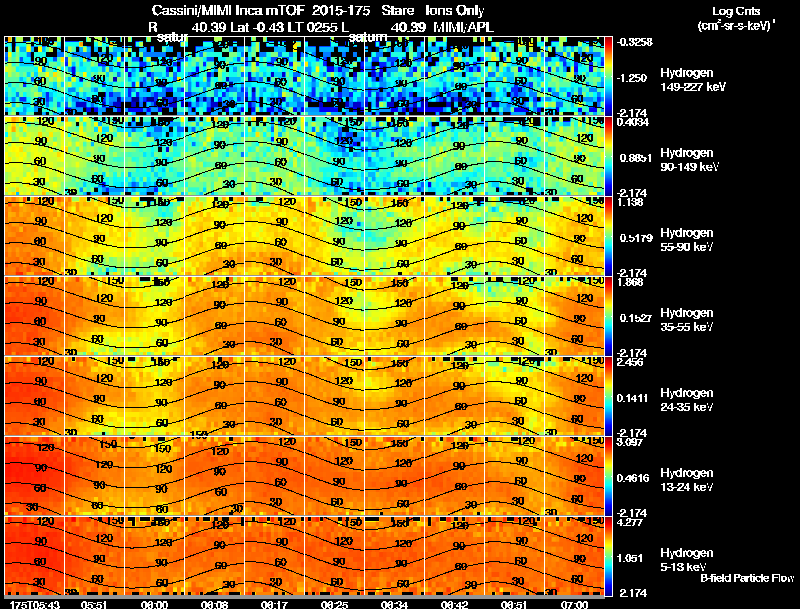Click the (cm²-sr-s-keV) units label

pos(736,25)
